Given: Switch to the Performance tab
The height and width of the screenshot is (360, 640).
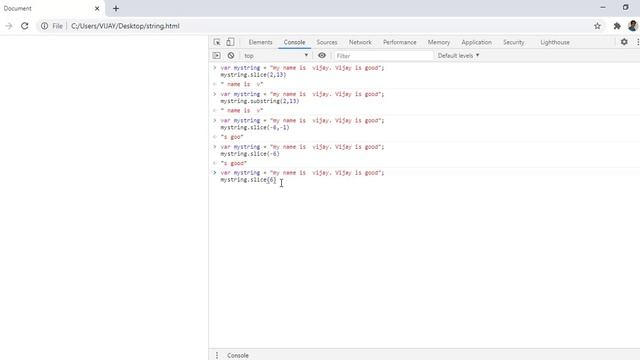Looking at the screenshot, I should coord(400,42).
